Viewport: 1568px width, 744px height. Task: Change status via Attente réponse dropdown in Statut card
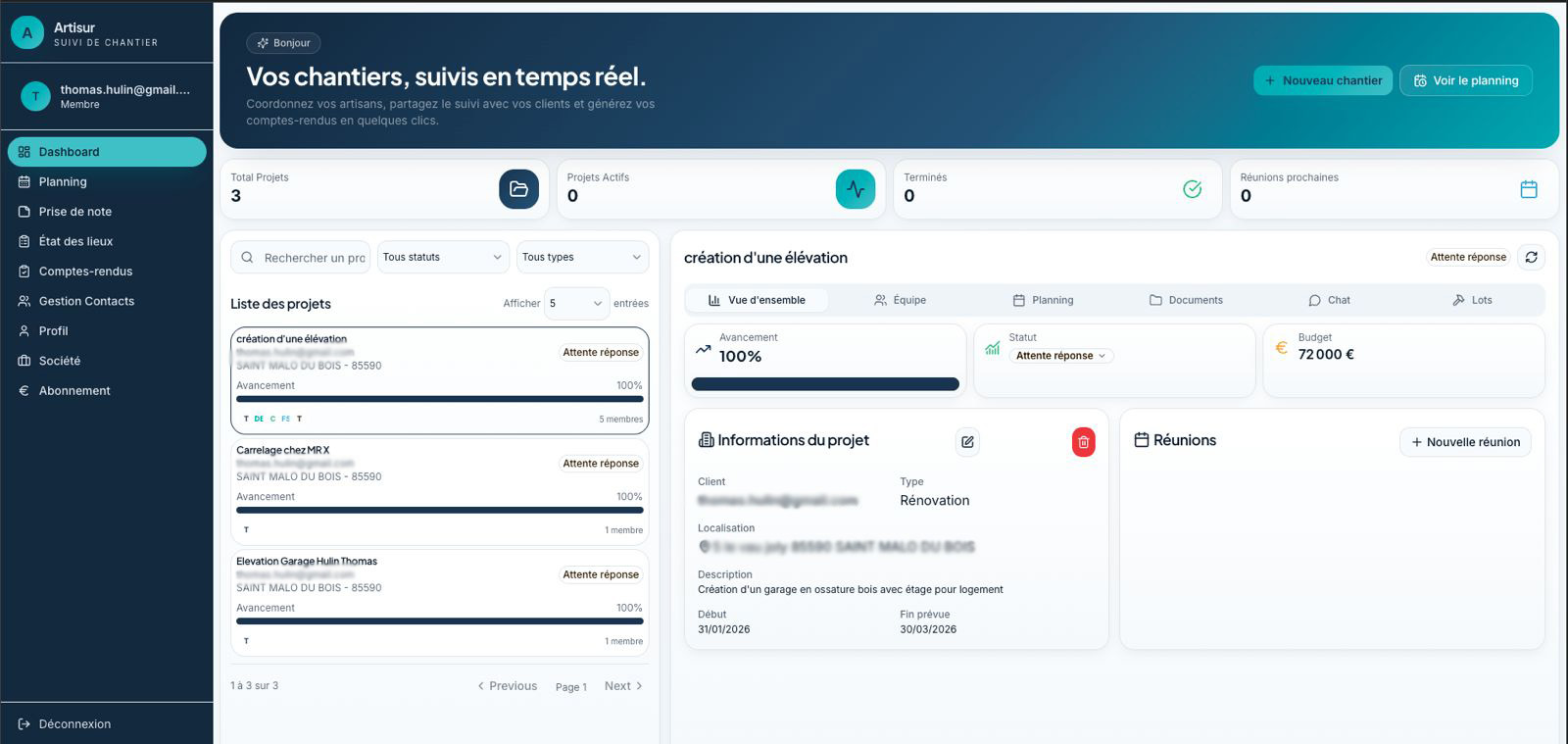1061,356
